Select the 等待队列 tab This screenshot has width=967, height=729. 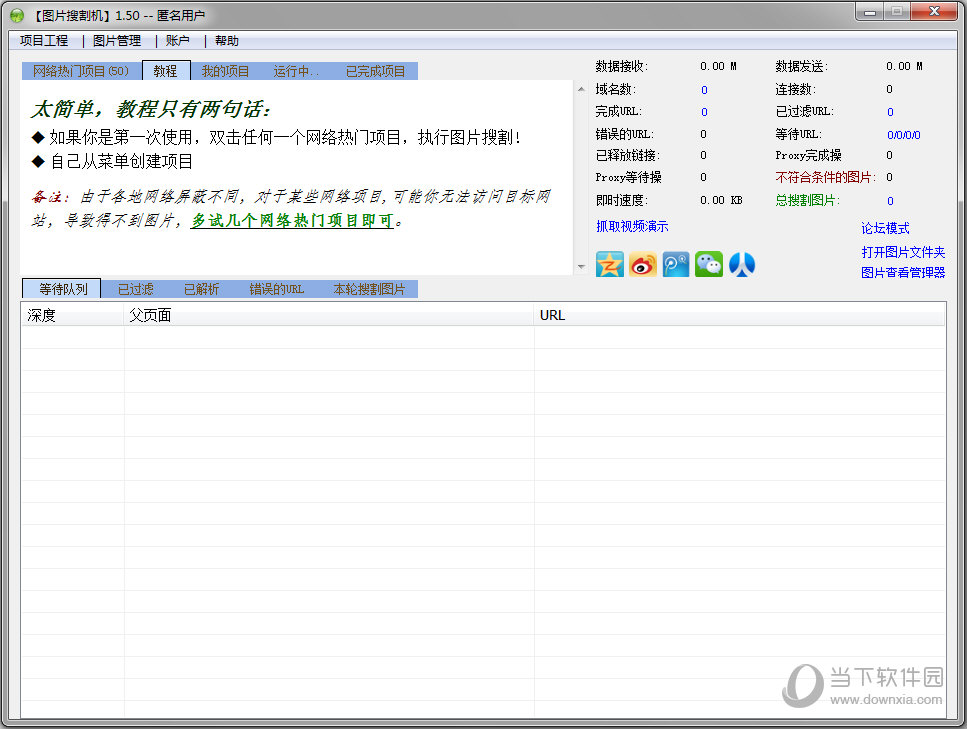[x=62, y=289]
